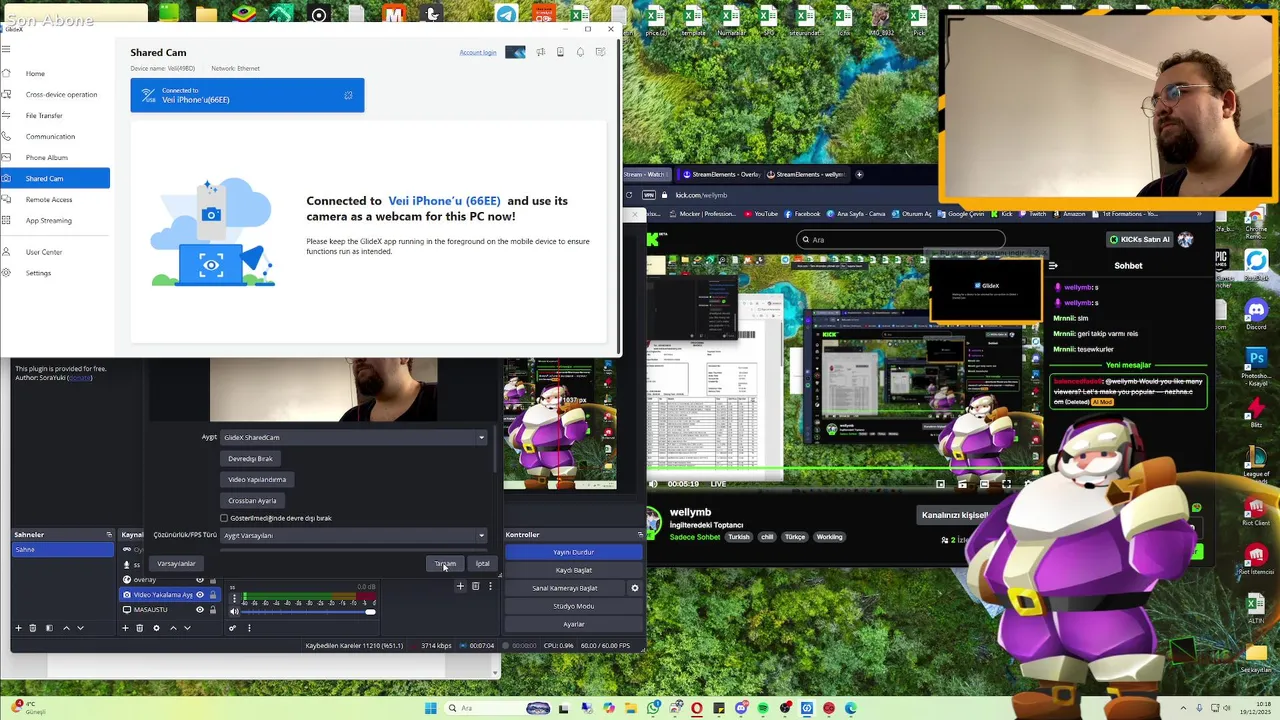Click the phone device icon in GlideX header

pyautogui.click(x=560, y=52)
